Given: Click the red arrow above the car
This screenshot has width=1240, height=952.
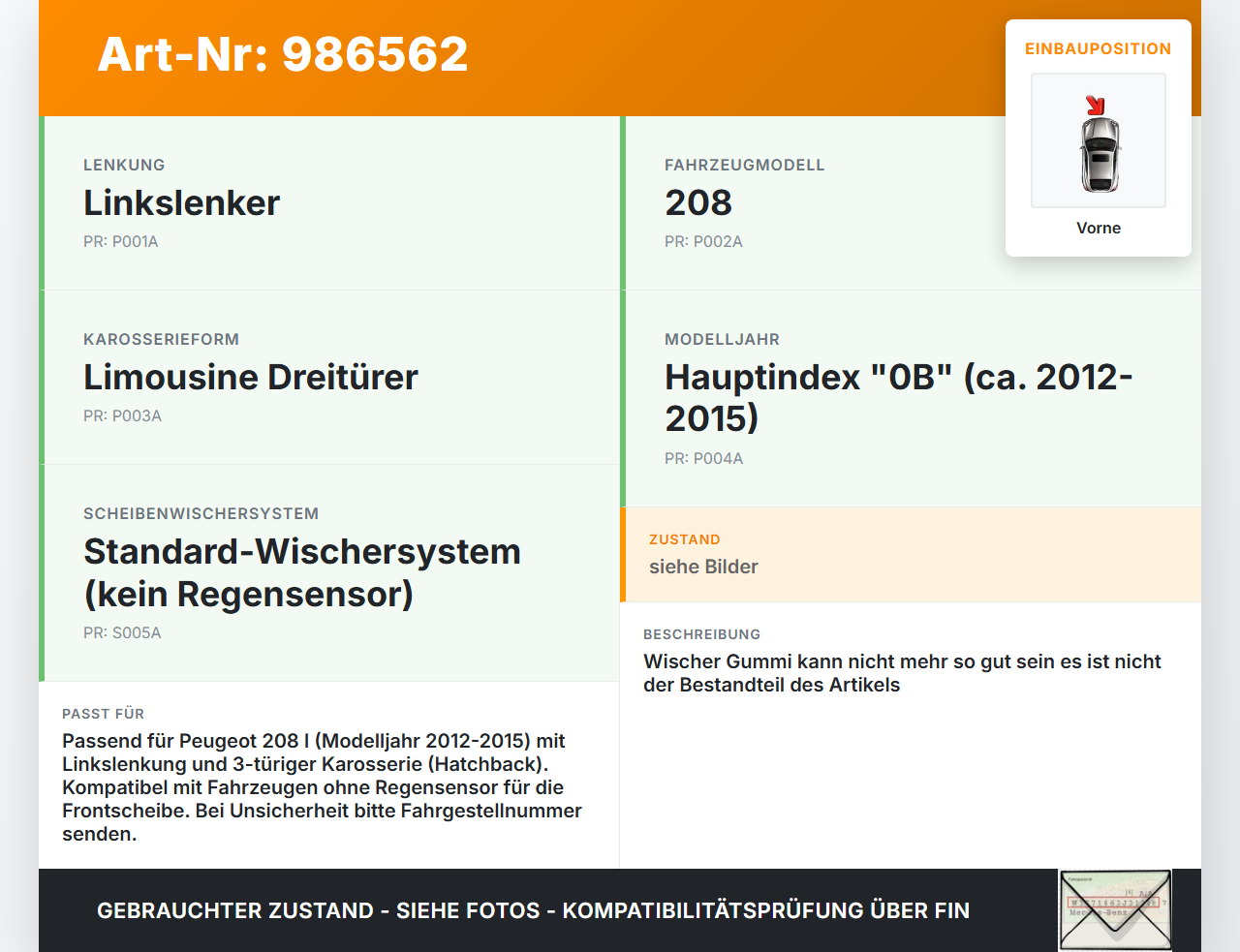Looking at the screenshot, I should click(x=1095, y=106).
